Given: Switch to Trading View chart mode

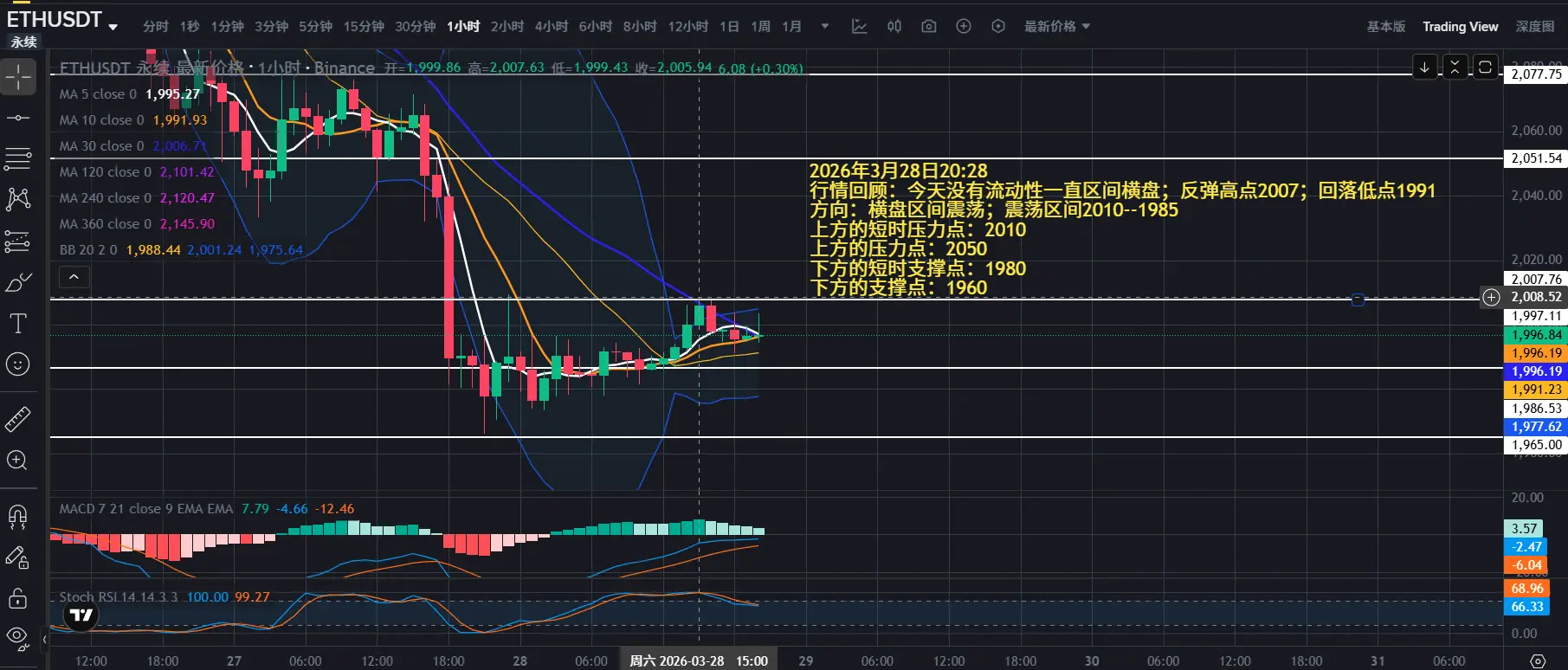Looking at the screenshot, I should (x=1461, y=27).
